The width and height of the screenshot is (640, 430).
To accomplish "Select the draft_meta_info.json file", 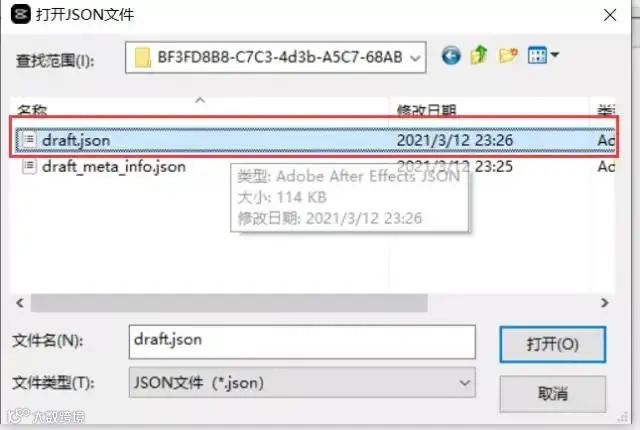I will coord(114,166).
